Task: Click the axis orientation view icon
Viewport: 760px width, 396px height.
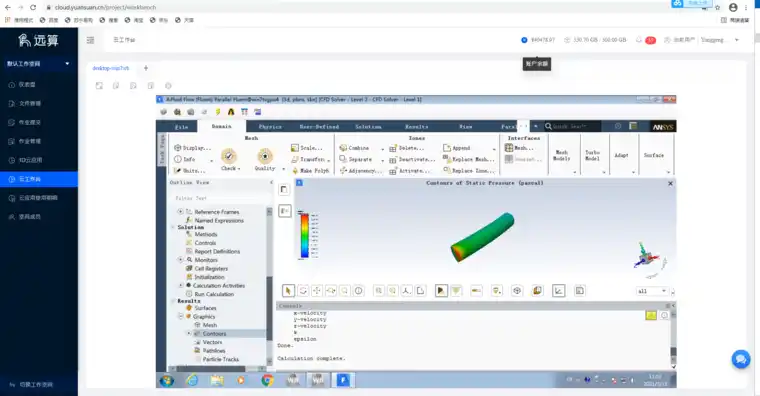Action: [x=406, y=291]
